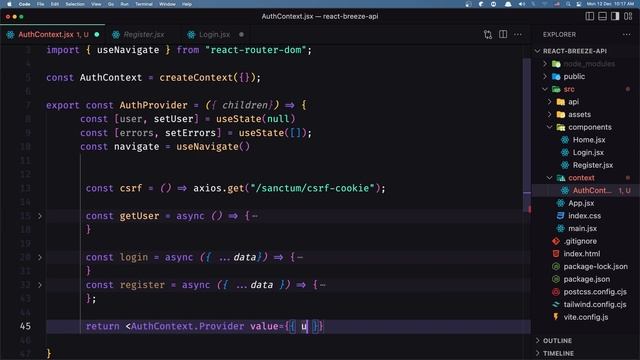
Task: Click 'useNavigate' in the import line
Action: pos(128,50)
